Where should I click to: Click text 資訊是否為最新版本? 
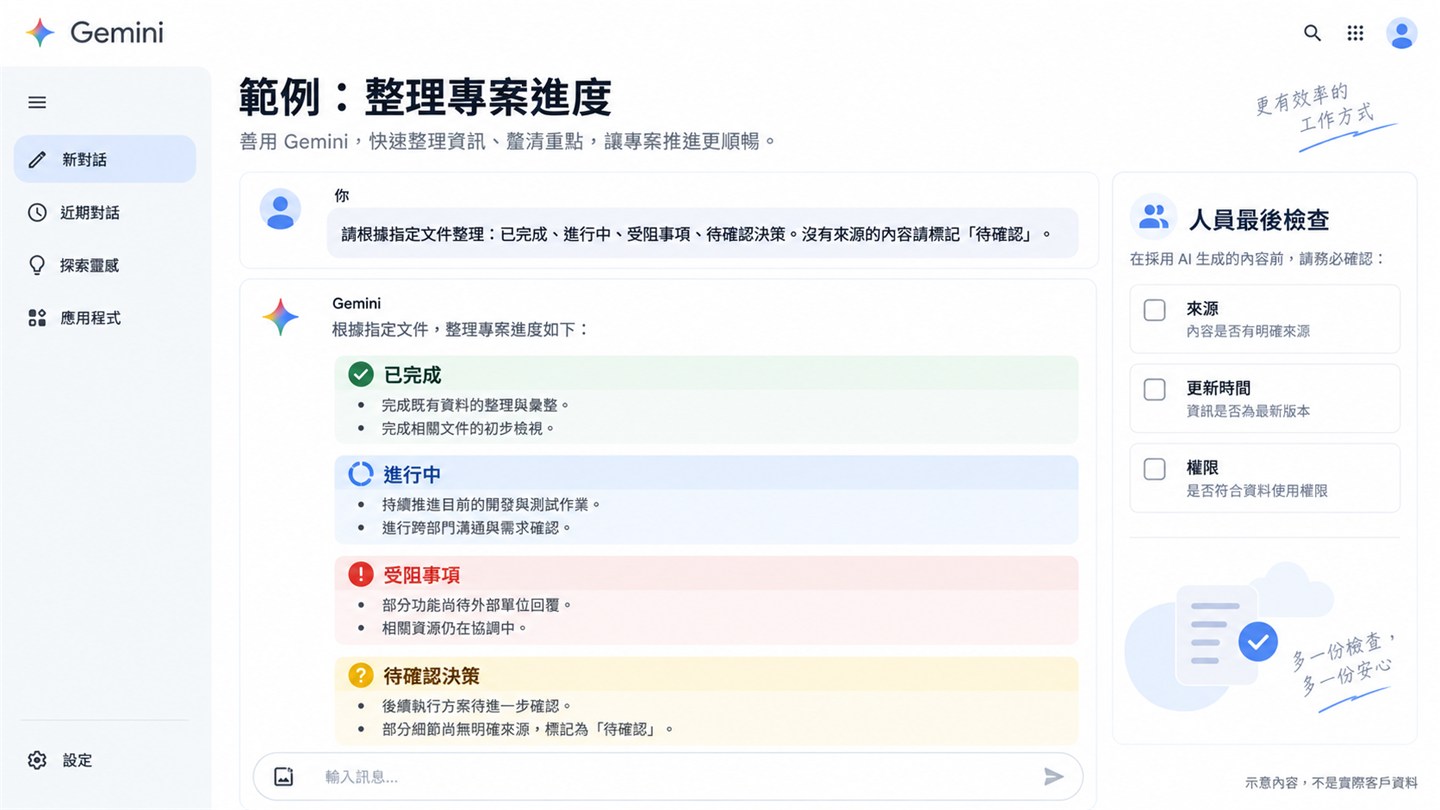pos(1248,410)
